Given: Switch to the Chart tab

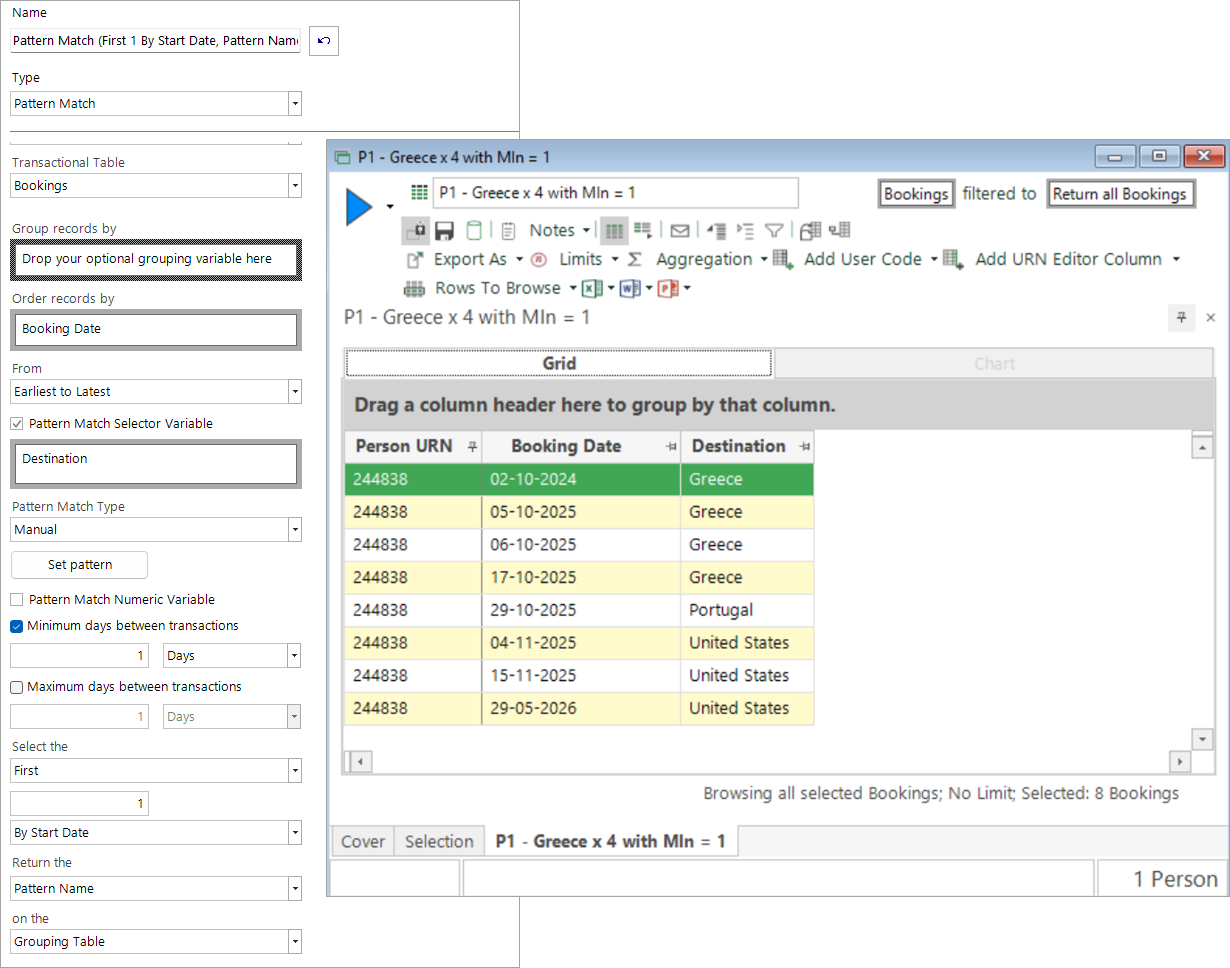Looking at the screenshot, I should coord(994,364).
